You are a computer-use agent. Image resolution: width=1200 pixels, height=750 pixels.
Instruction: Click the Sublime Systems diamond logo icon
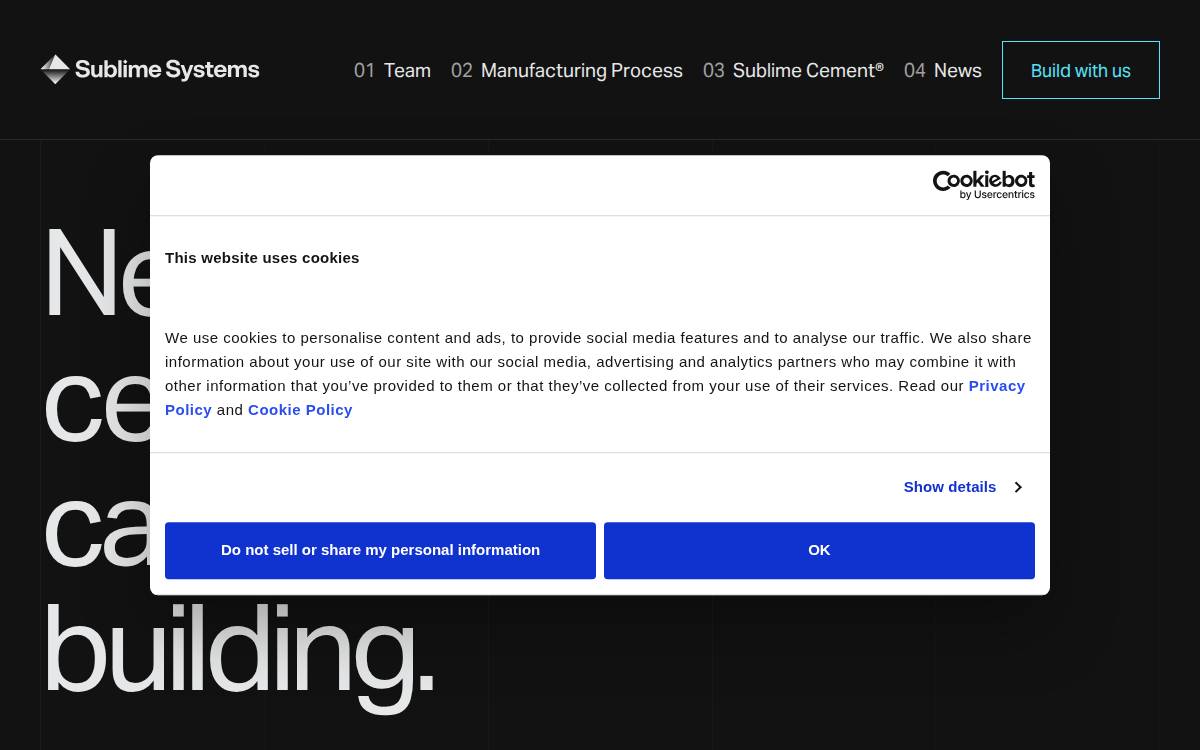(55, 69)
